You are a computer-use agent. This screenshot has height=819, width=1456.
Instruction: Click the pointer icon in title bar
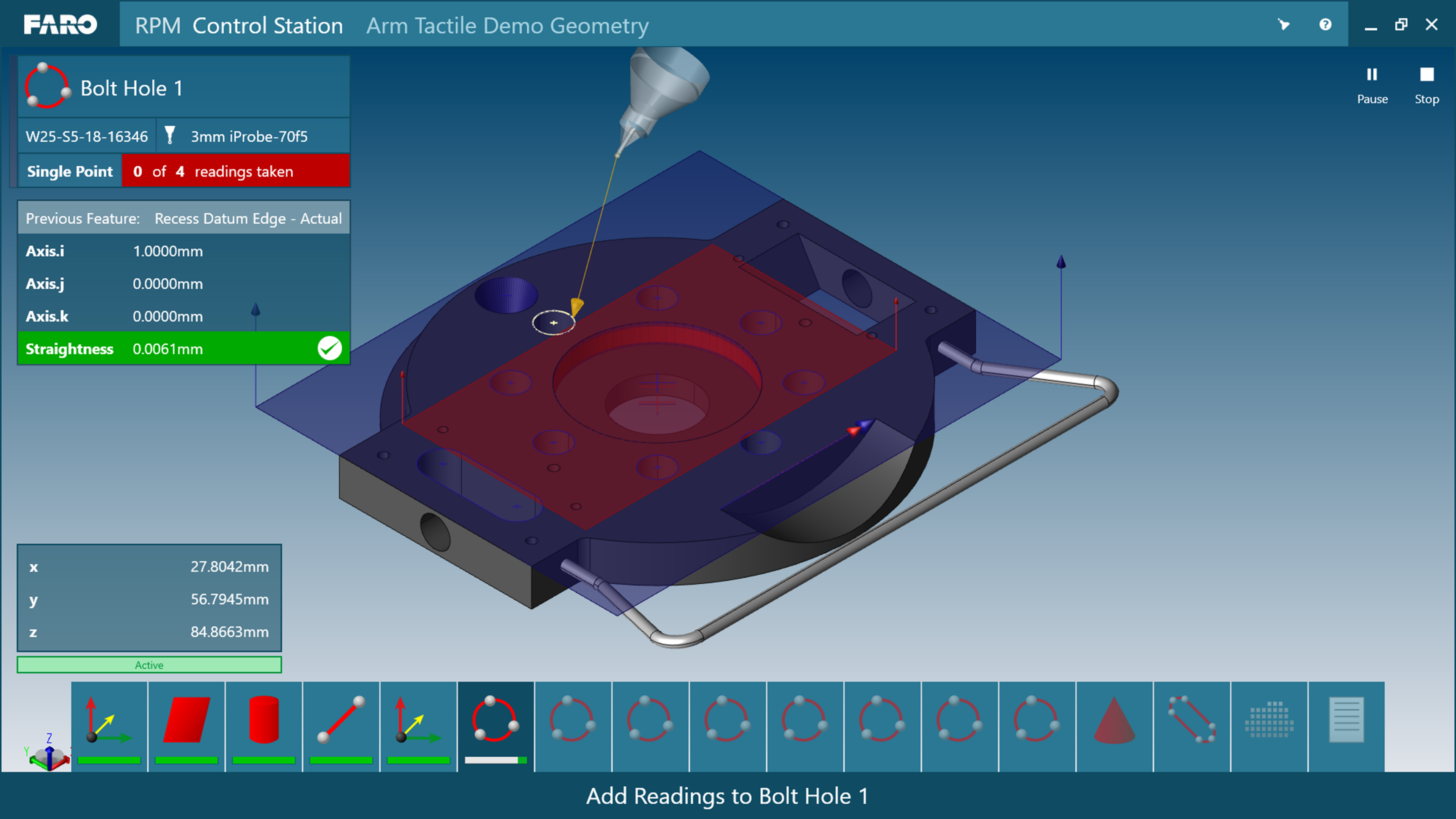click(x=1284, y=24)
